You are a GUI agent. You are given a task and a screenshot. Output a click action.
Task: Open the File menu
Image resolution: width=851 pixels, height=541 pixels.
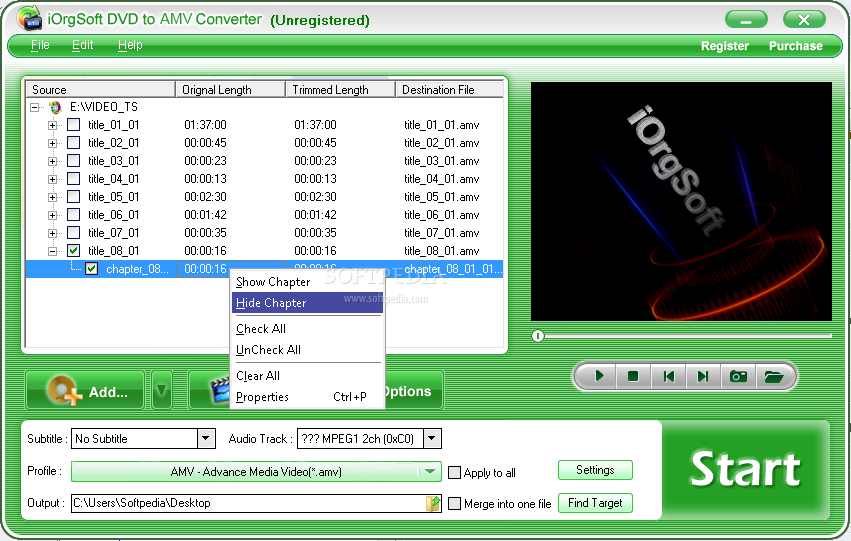[40, 45]
